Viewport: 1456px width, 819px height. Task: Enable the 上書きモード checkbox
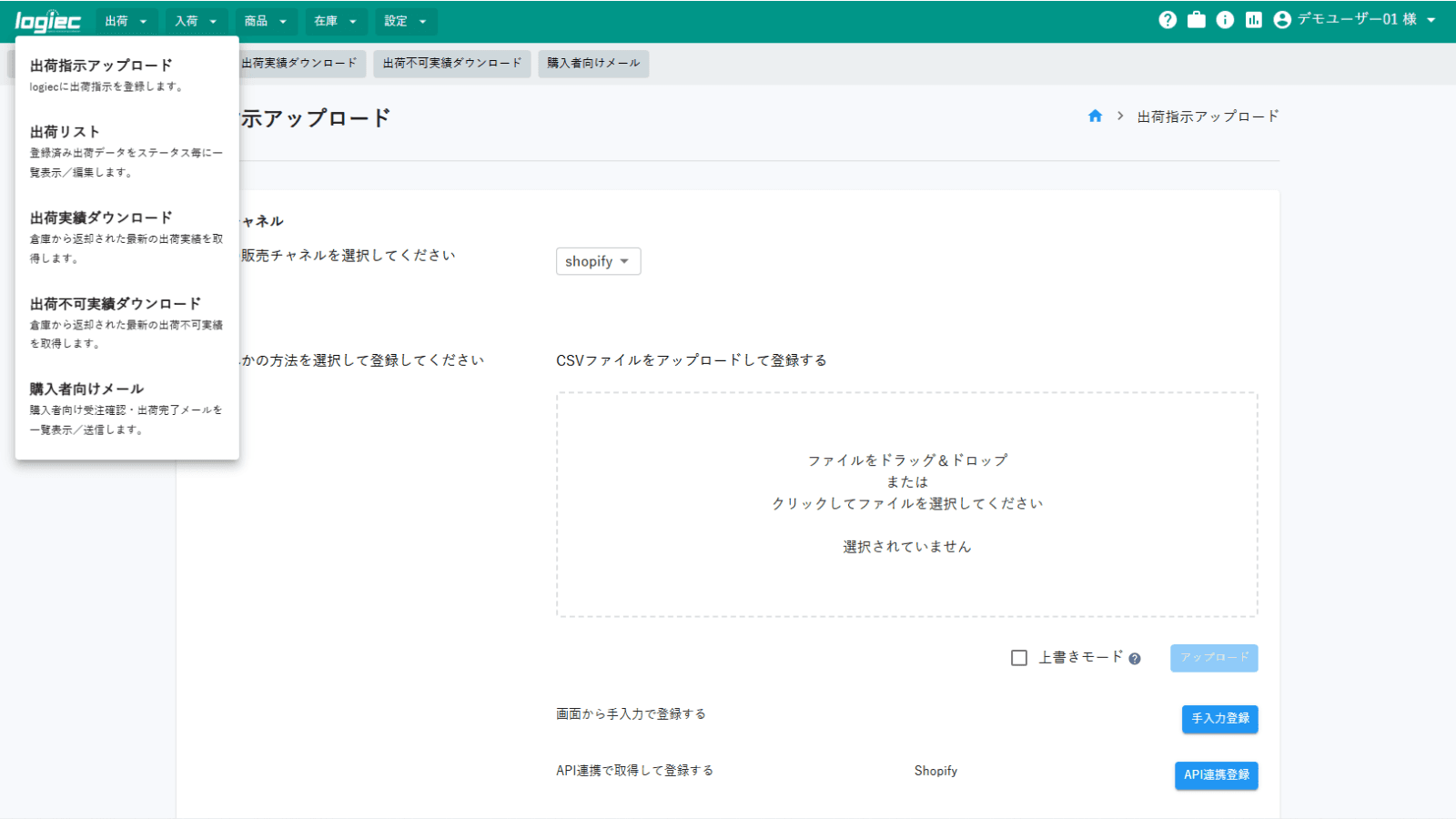tap(1019, 657)
